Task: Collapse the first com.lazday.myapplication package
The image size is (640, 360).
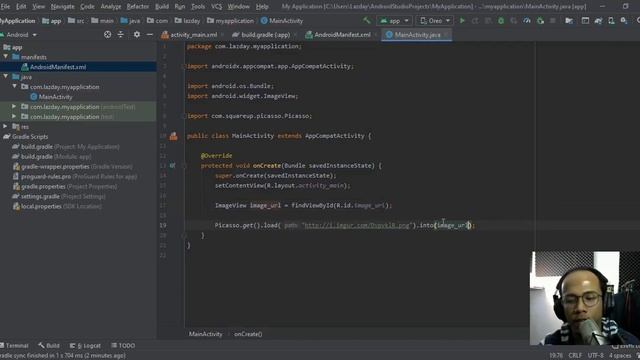Action: point(15,87)
